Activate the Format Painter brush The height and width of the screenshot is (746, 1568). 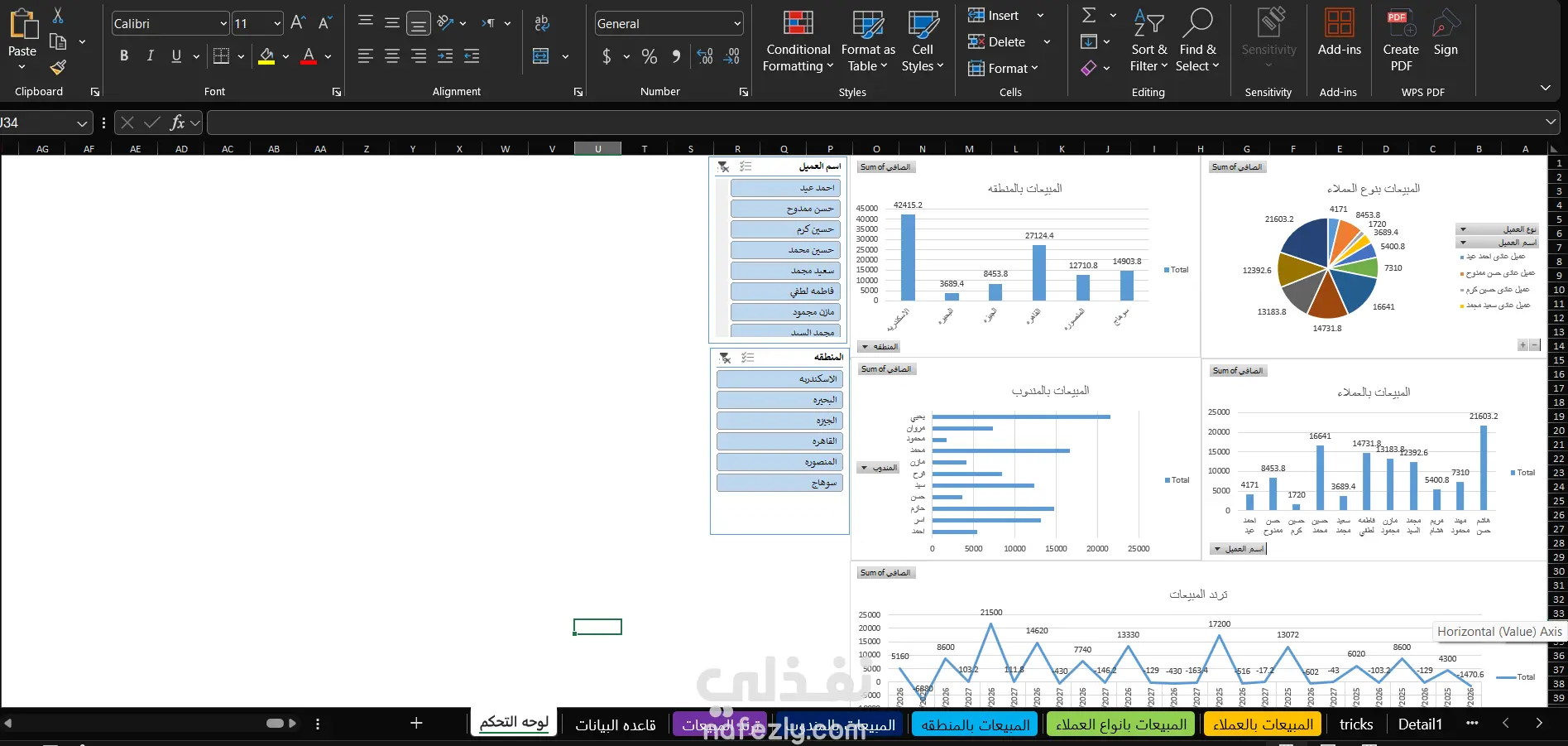click(x=58, y=67)
